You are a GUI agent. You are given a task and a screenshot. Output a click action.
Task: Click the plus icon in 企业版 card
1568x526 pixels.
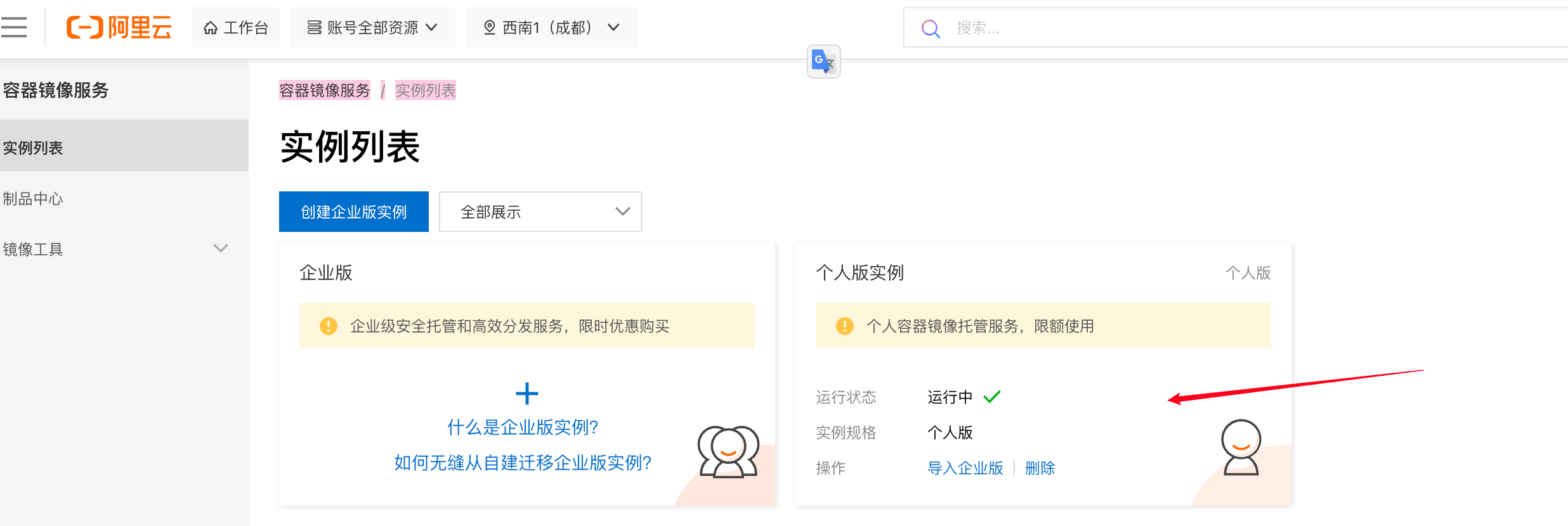click(x=527, y=394)
